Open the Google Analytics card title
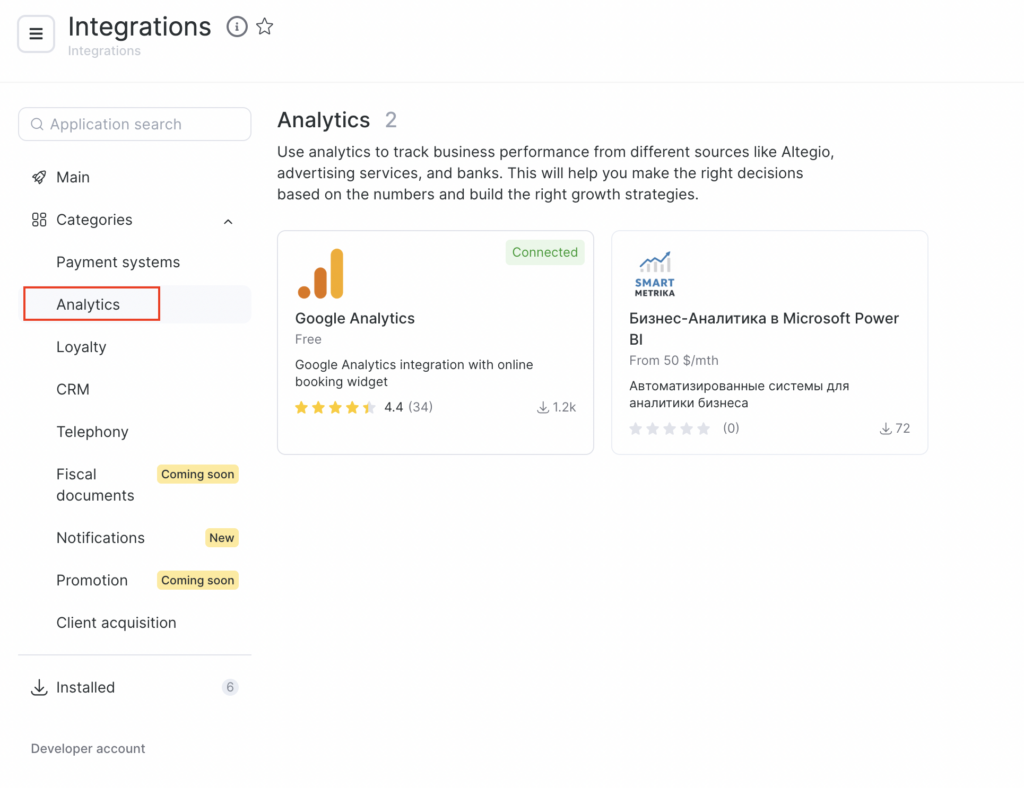The image size is (1024, 788). [x=354, y=318]
